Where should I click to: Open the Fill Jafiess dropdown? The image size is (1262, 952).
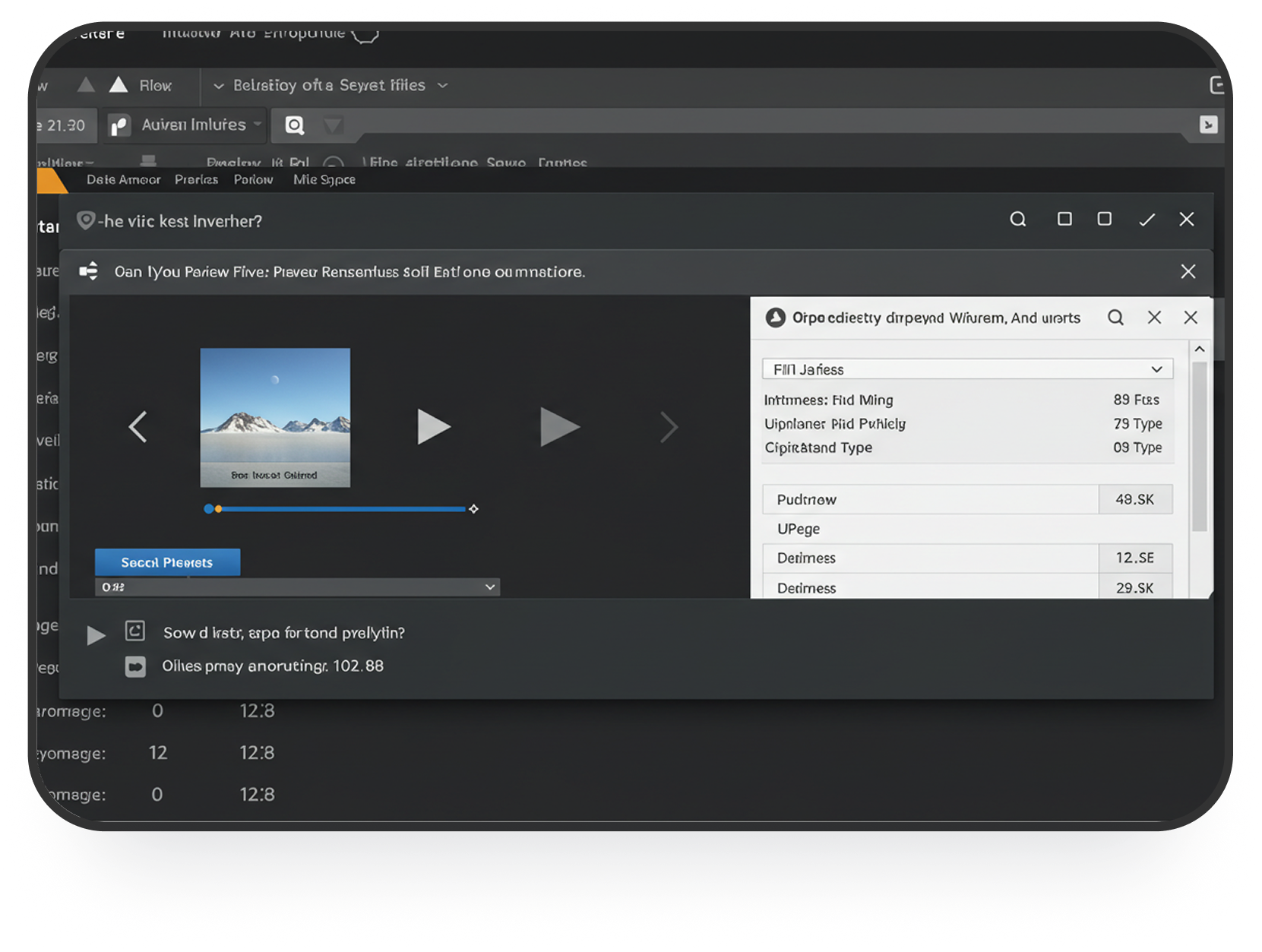966,369
